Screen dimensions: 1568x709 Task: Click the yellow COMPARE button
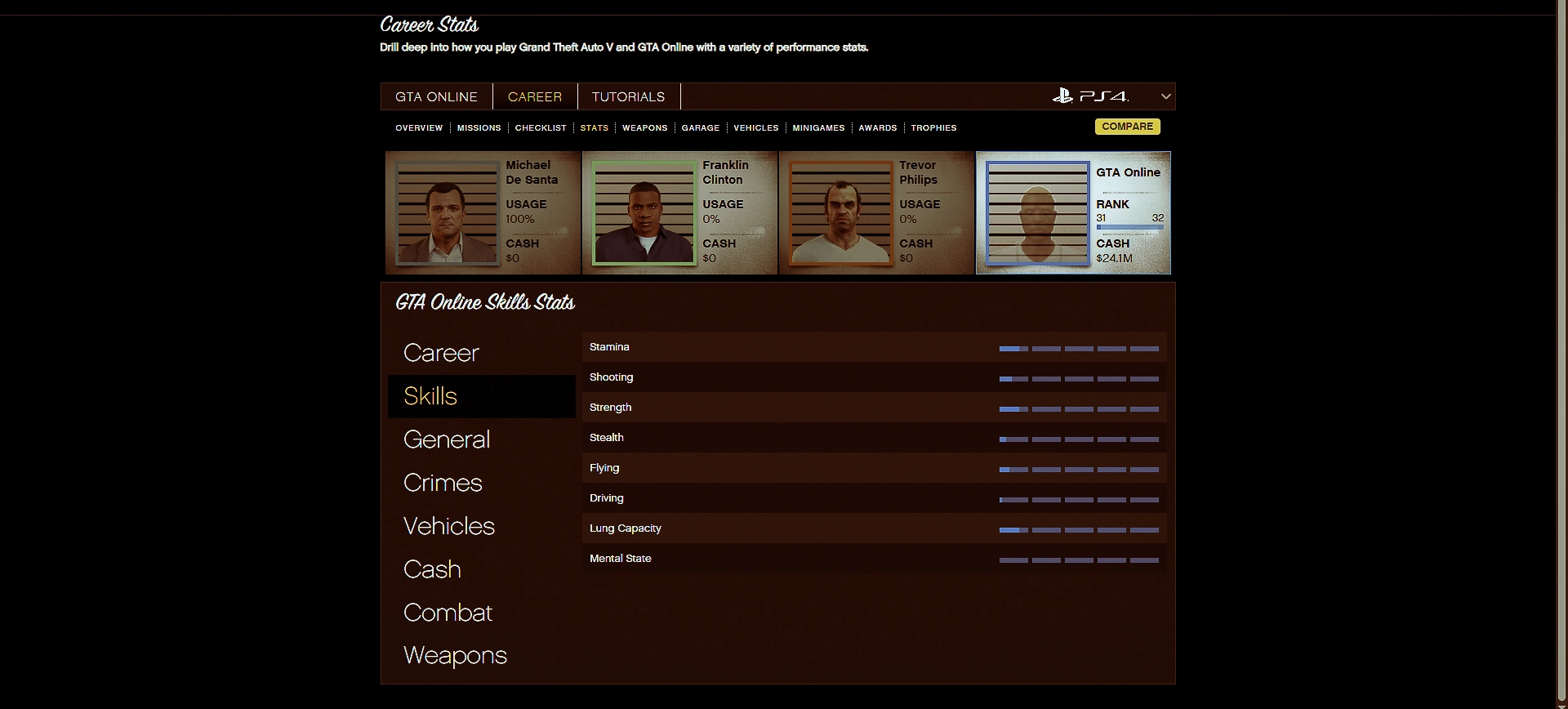point(1128,127)
